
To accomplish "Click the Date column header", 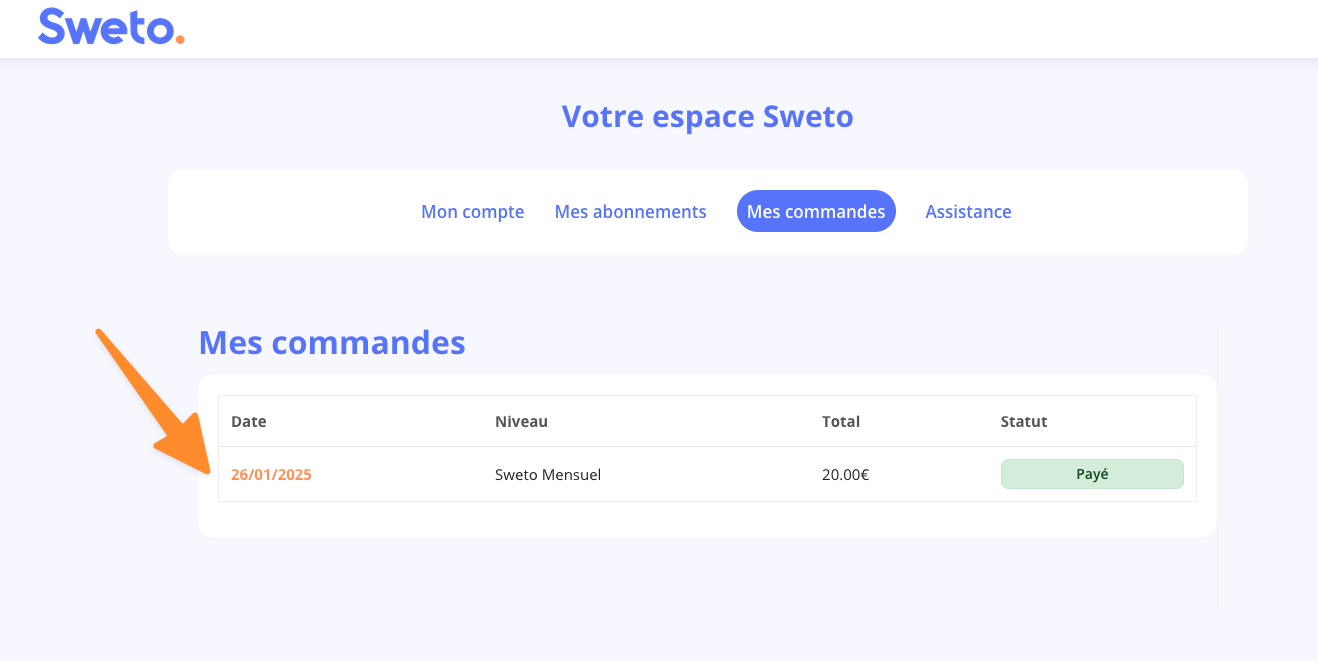I will coord(249,422).
